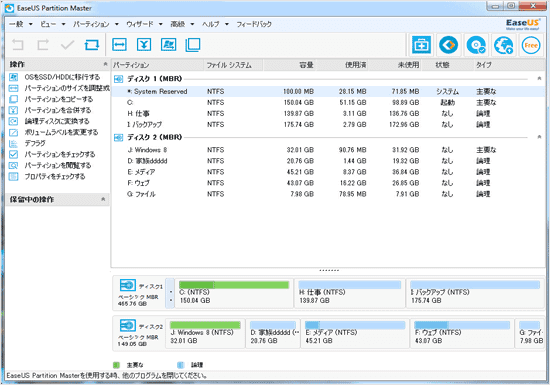Click icon beside パーティションをコピーする

point(13,99)
